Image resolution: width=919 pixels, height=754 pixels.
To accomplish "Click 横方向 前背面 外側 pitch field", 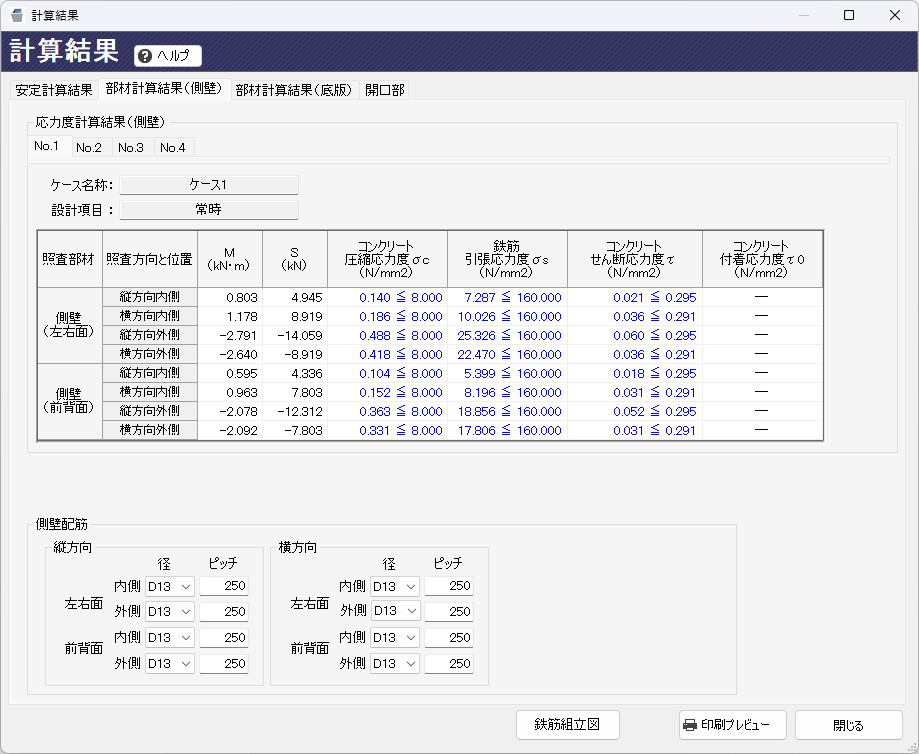I will pyautogui.click(x=449, y=663).
